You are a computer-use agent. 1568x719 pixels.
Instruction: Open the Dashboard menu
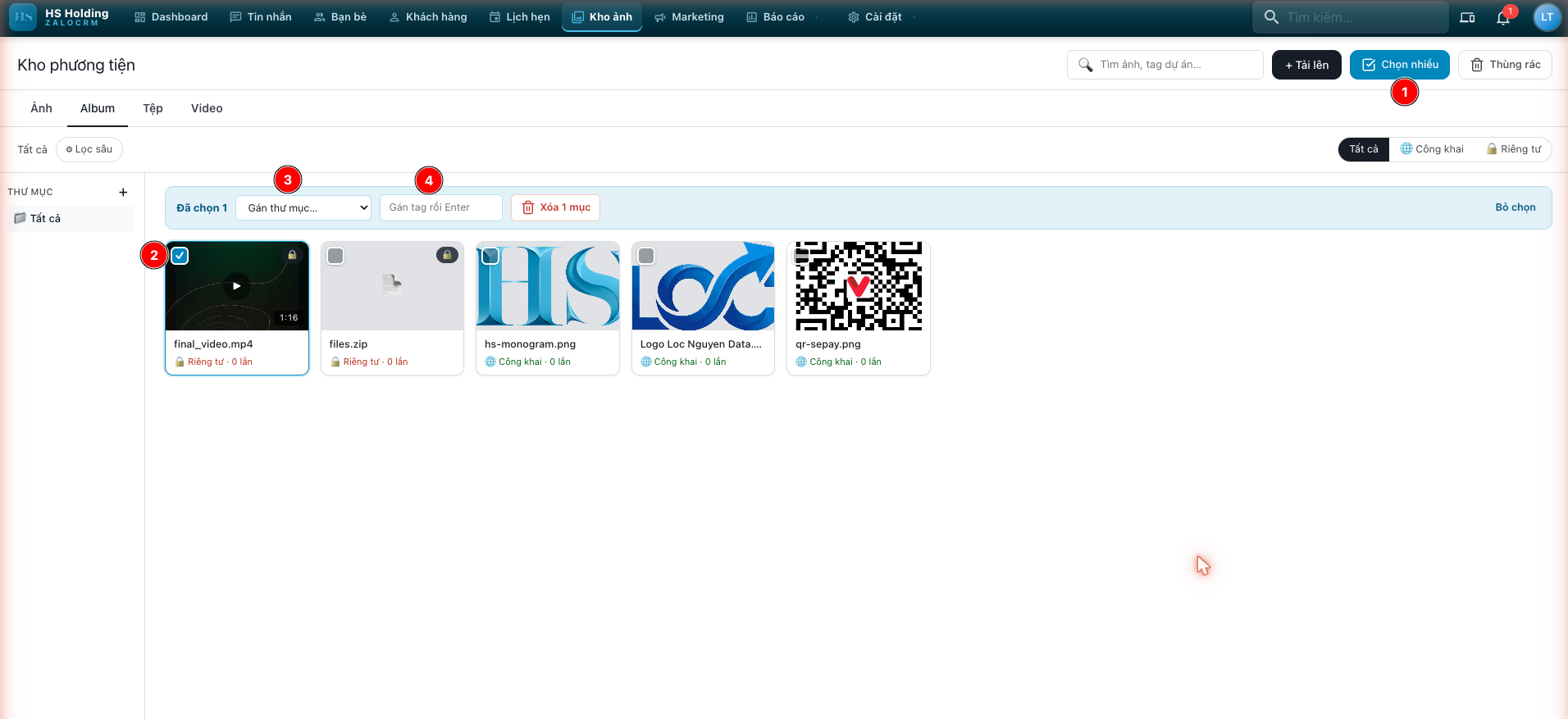(171, 17)
